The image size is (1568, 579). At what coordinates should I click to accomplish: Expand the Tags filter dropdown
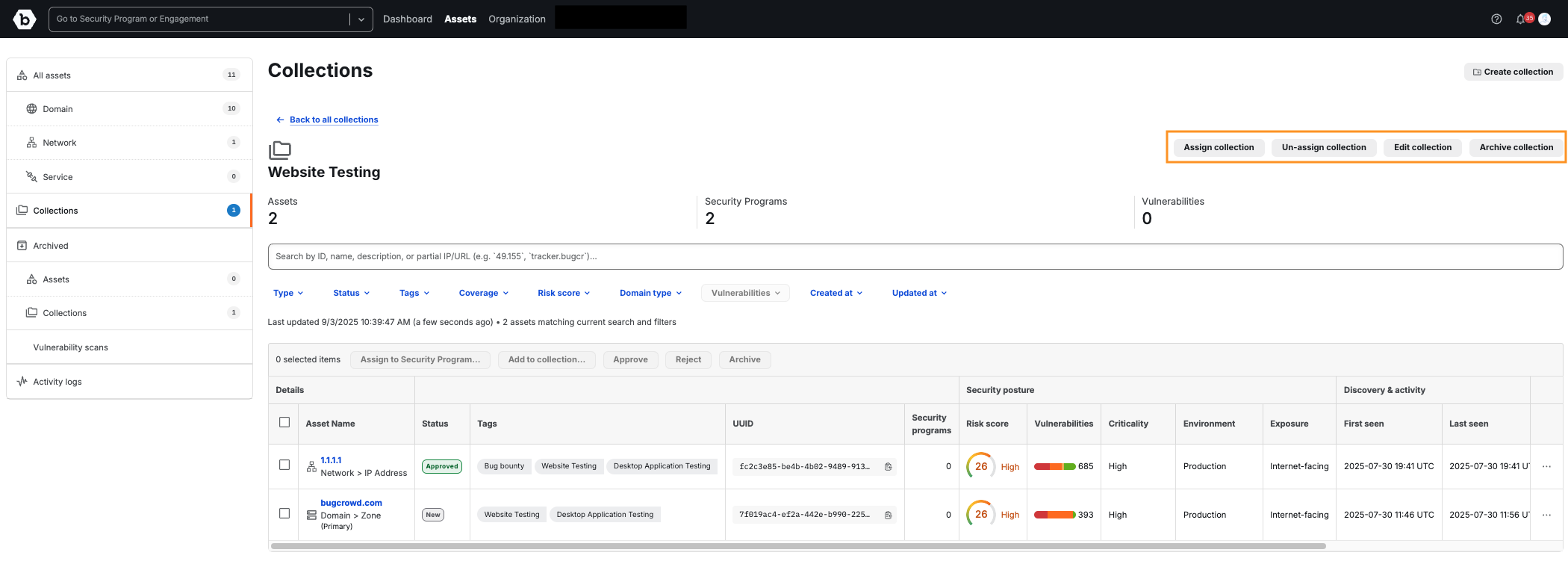(414, 293)
